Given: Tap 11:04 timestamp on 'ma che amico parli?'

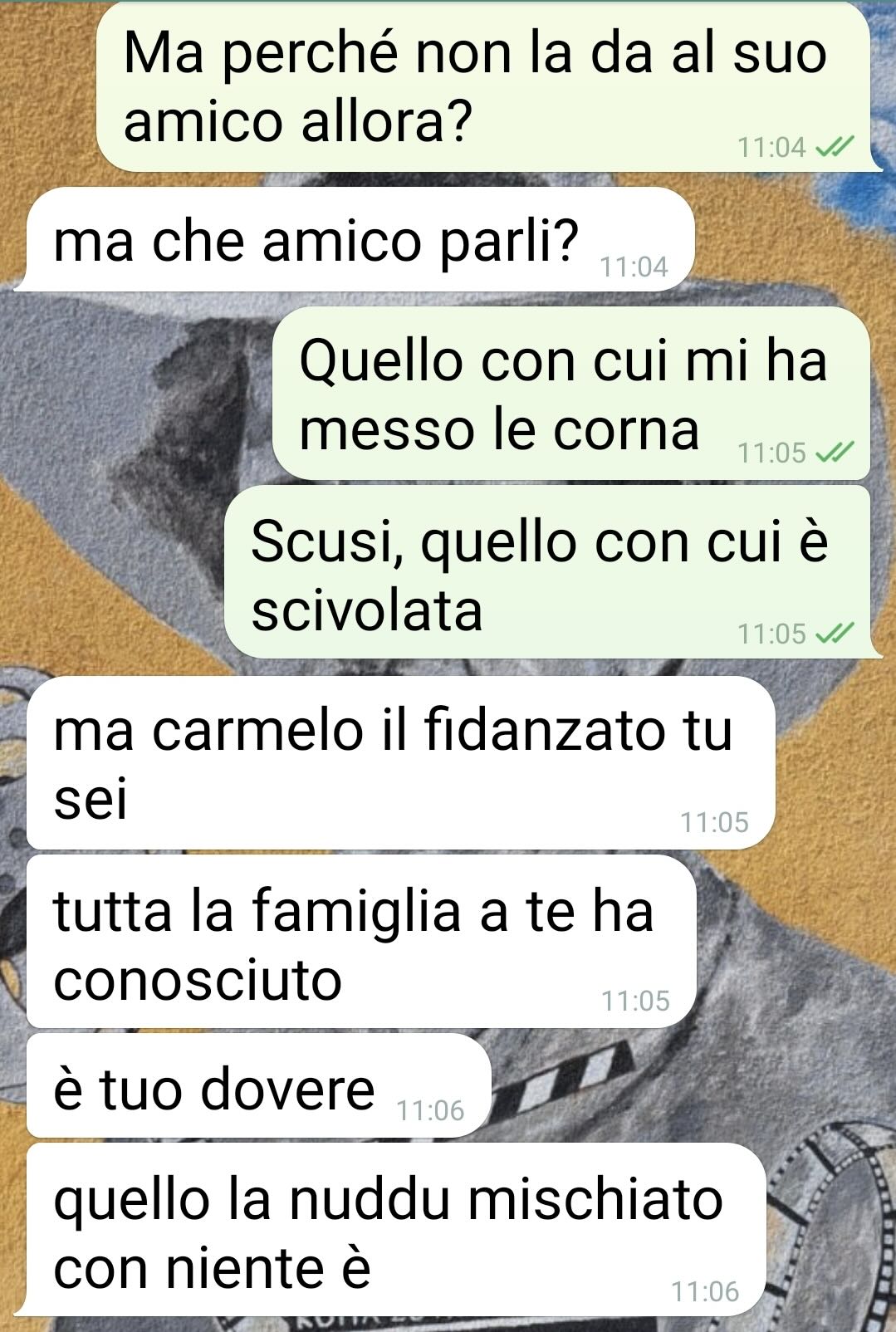Looking at the screenshot, I should click(634, 267).
